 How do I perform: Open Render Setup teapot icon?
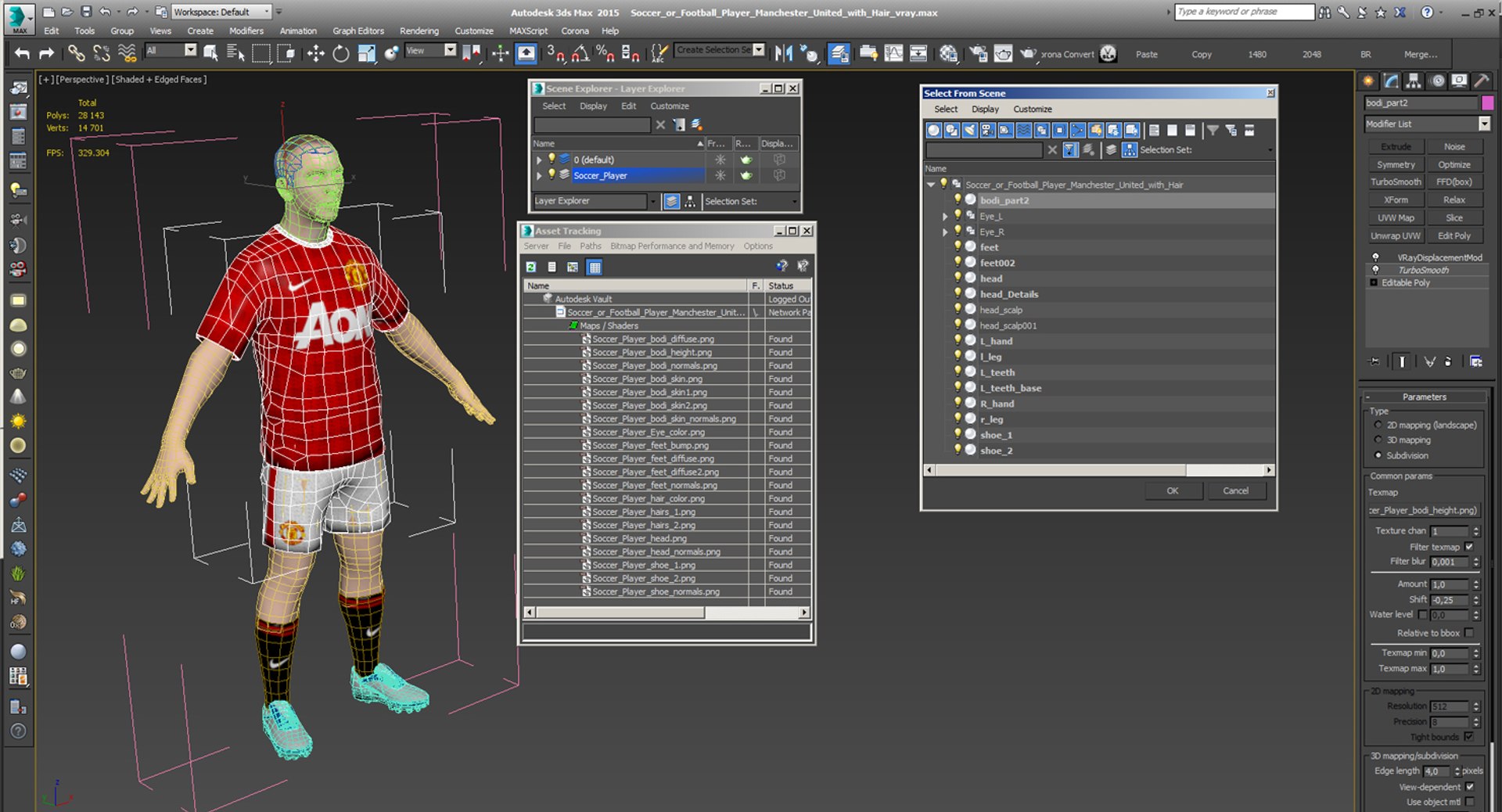pos(978,53)
